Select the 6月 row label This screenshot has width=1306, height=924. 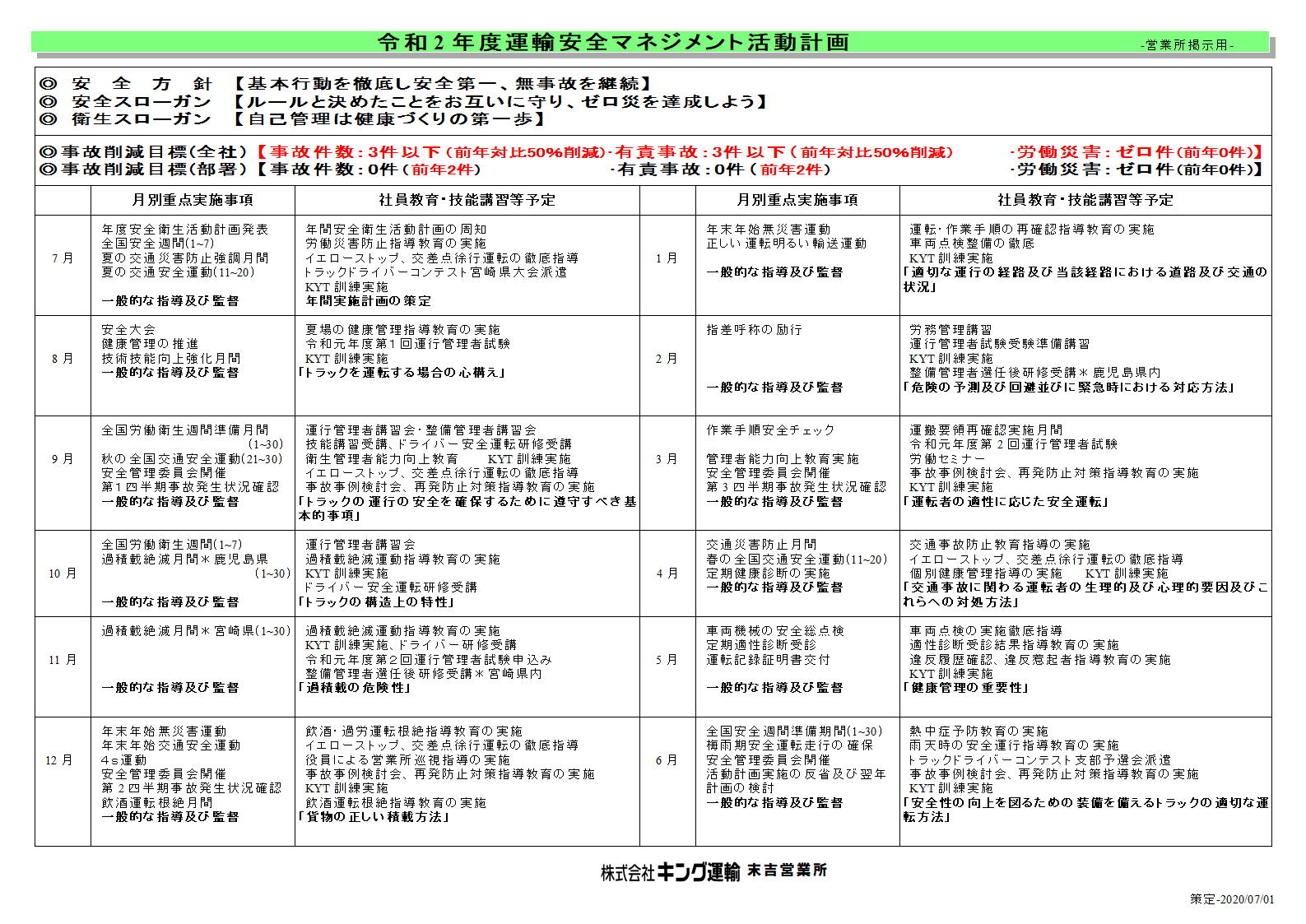pyautogui.click(x=667, y=759)
